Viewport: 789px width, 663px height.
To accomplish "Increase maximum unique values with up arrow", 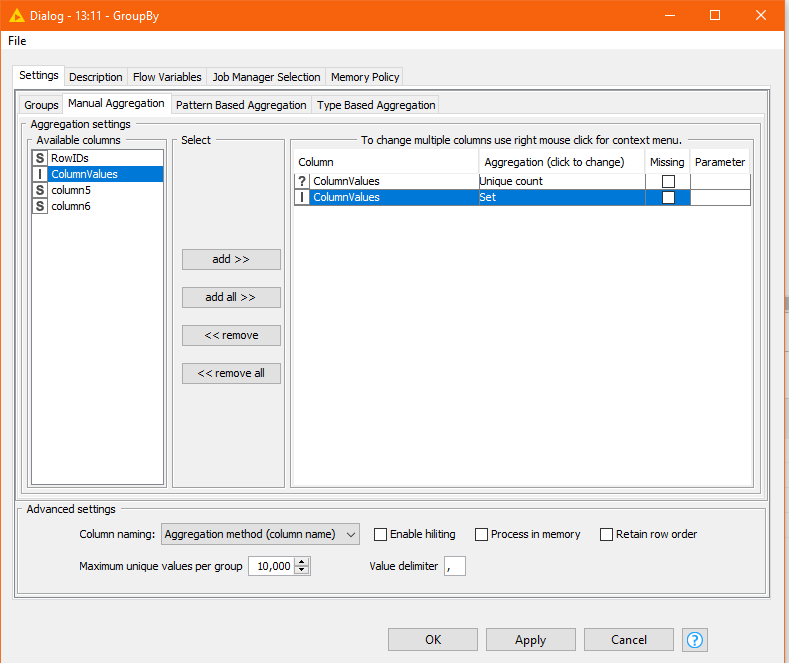I will click(302, 562).
